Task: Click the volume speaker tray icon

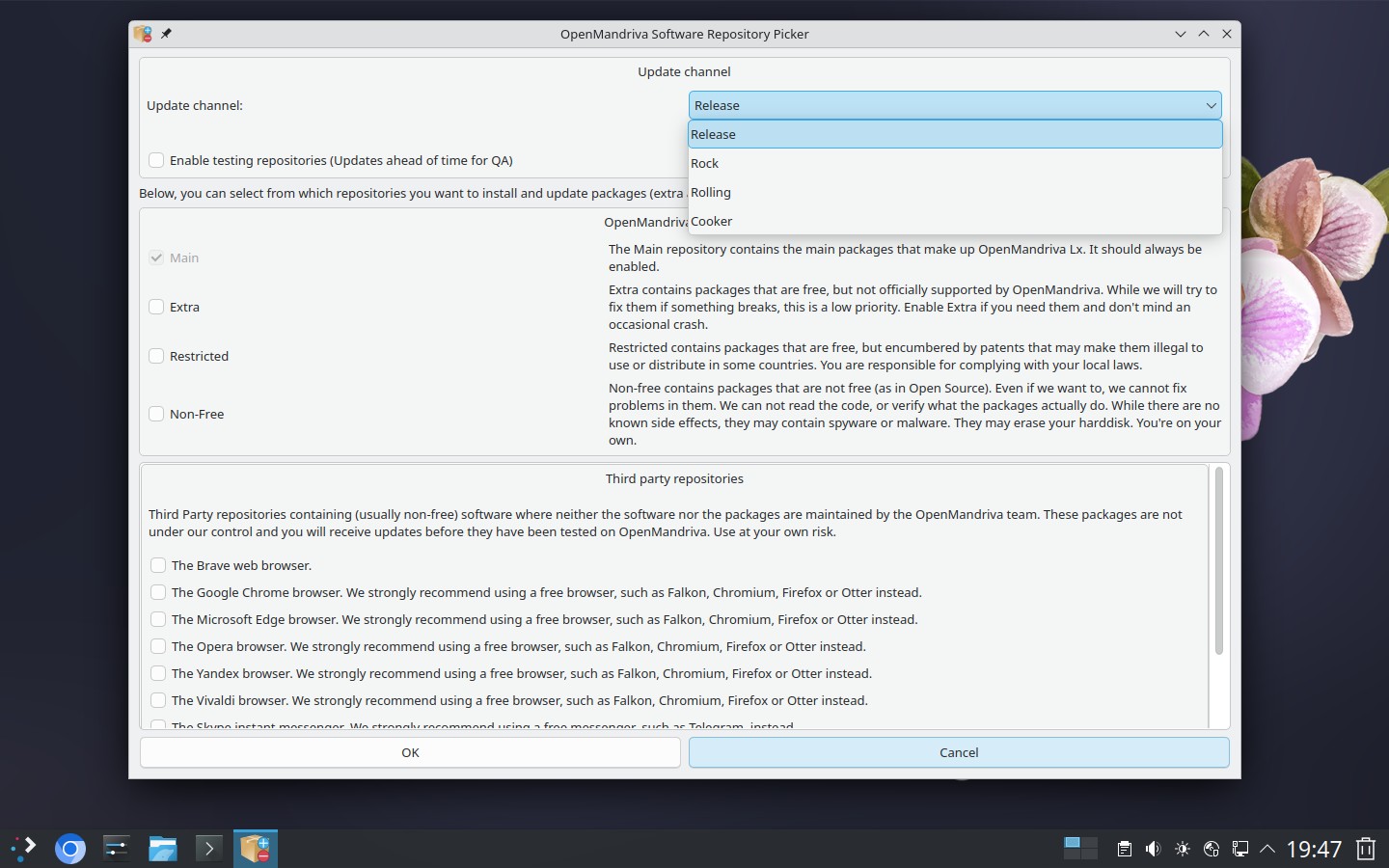Action: (1153, 849)
